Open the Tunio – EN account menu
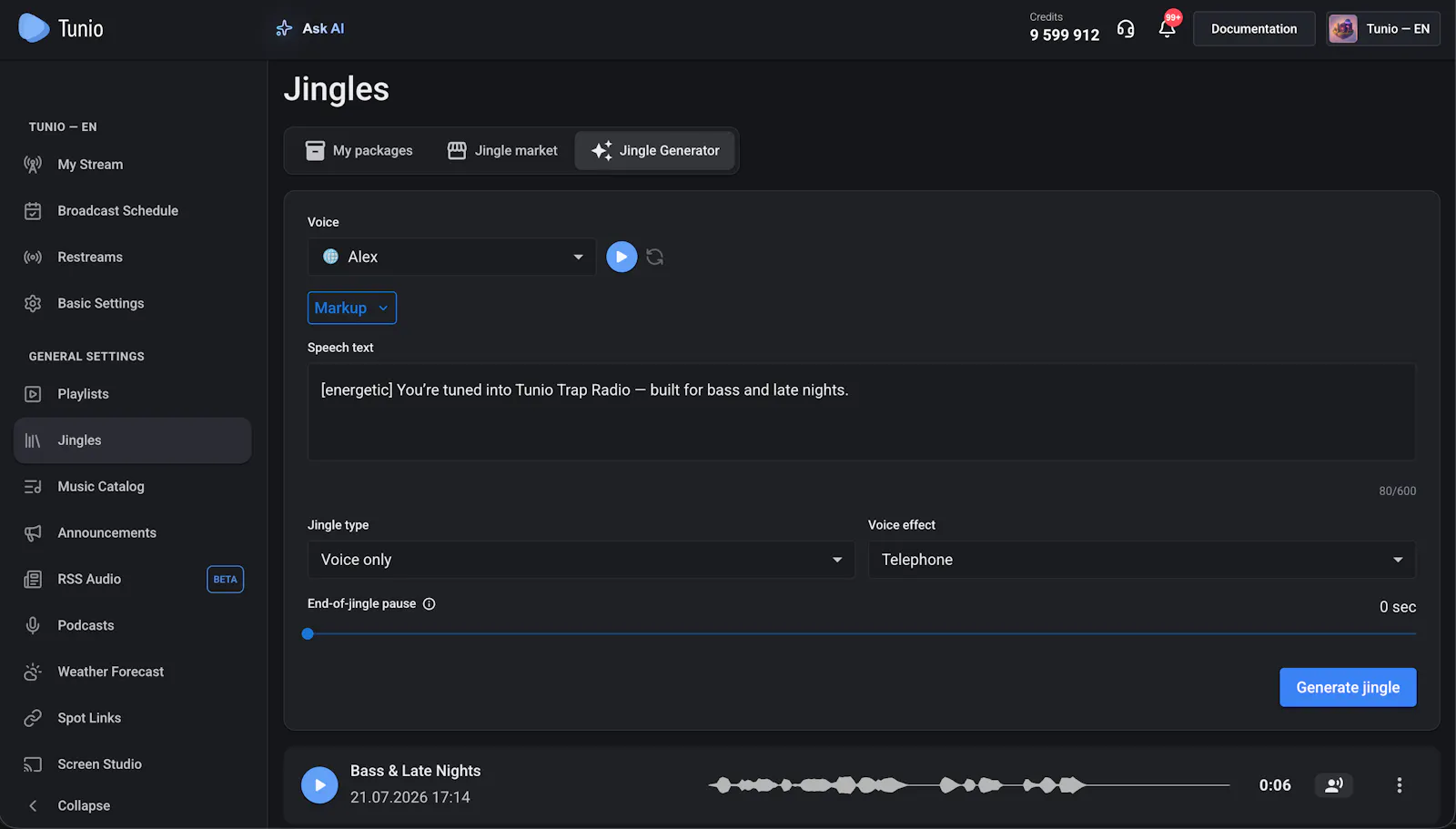The width and height of the screenshot is (1456, 829). [x=1383, y=29]
